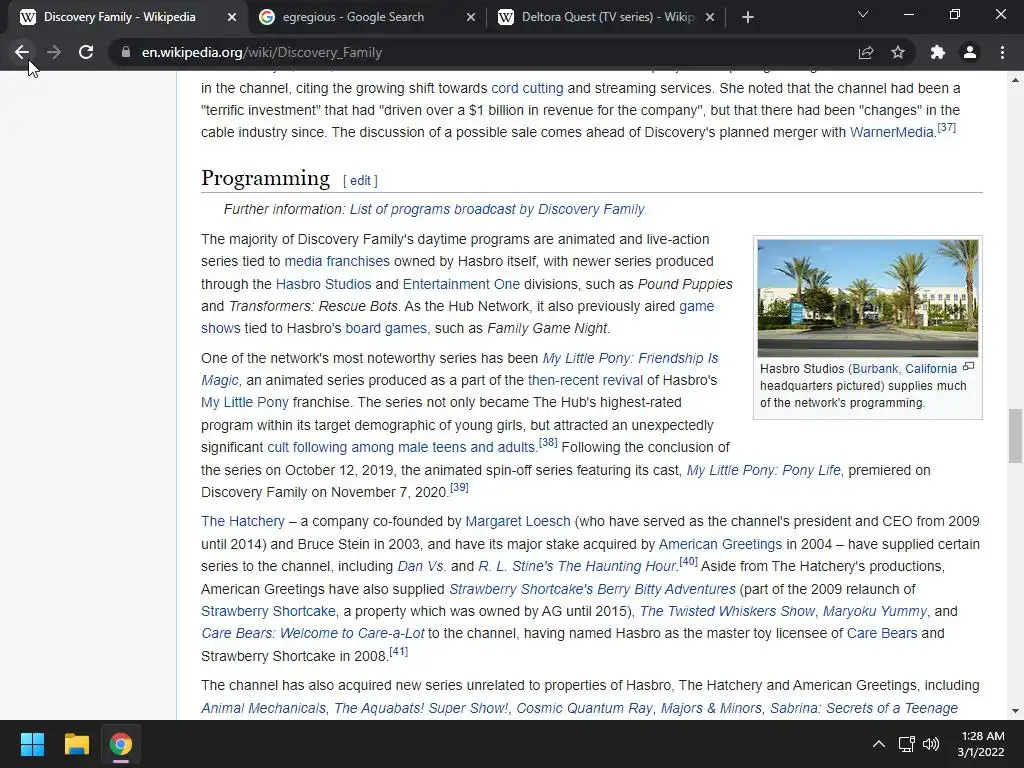Open the board games link
The image size is (1024, 768).
pyautogui.click(x=386, y=328)
